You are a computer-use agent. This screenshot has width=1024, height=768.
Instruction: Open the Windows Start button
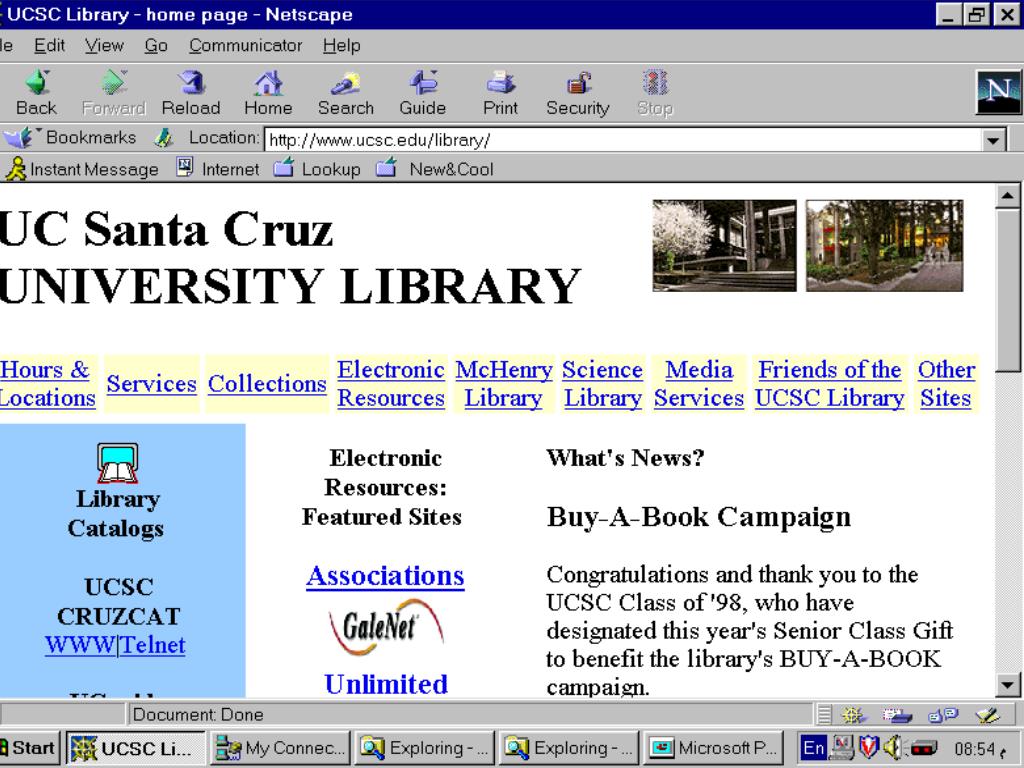tap(29, 748)
